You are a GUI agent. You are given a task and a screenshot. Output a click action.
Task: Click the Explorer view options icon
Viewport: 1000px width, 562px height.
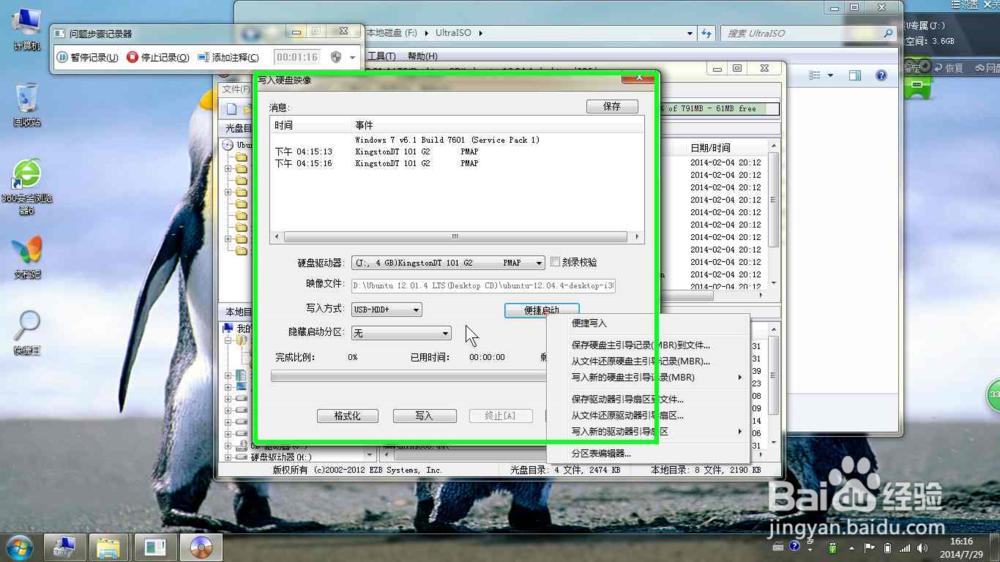815,75
